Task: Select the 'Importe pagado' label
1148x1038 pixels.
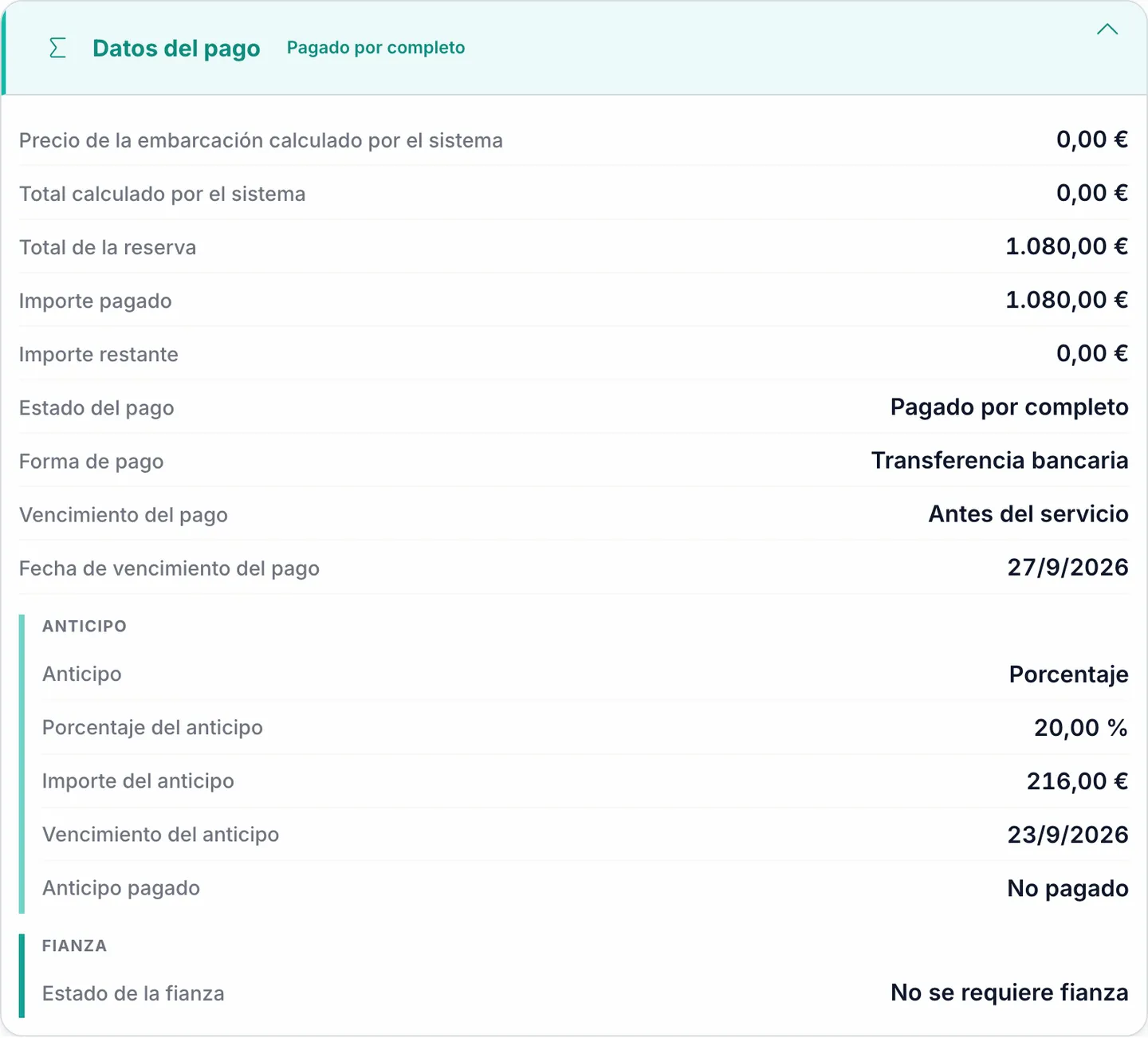Action: [96, 301]
